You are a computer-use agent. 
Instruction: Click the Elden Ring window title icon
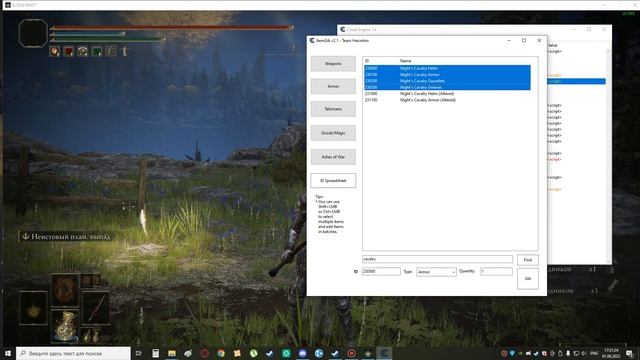7,5
